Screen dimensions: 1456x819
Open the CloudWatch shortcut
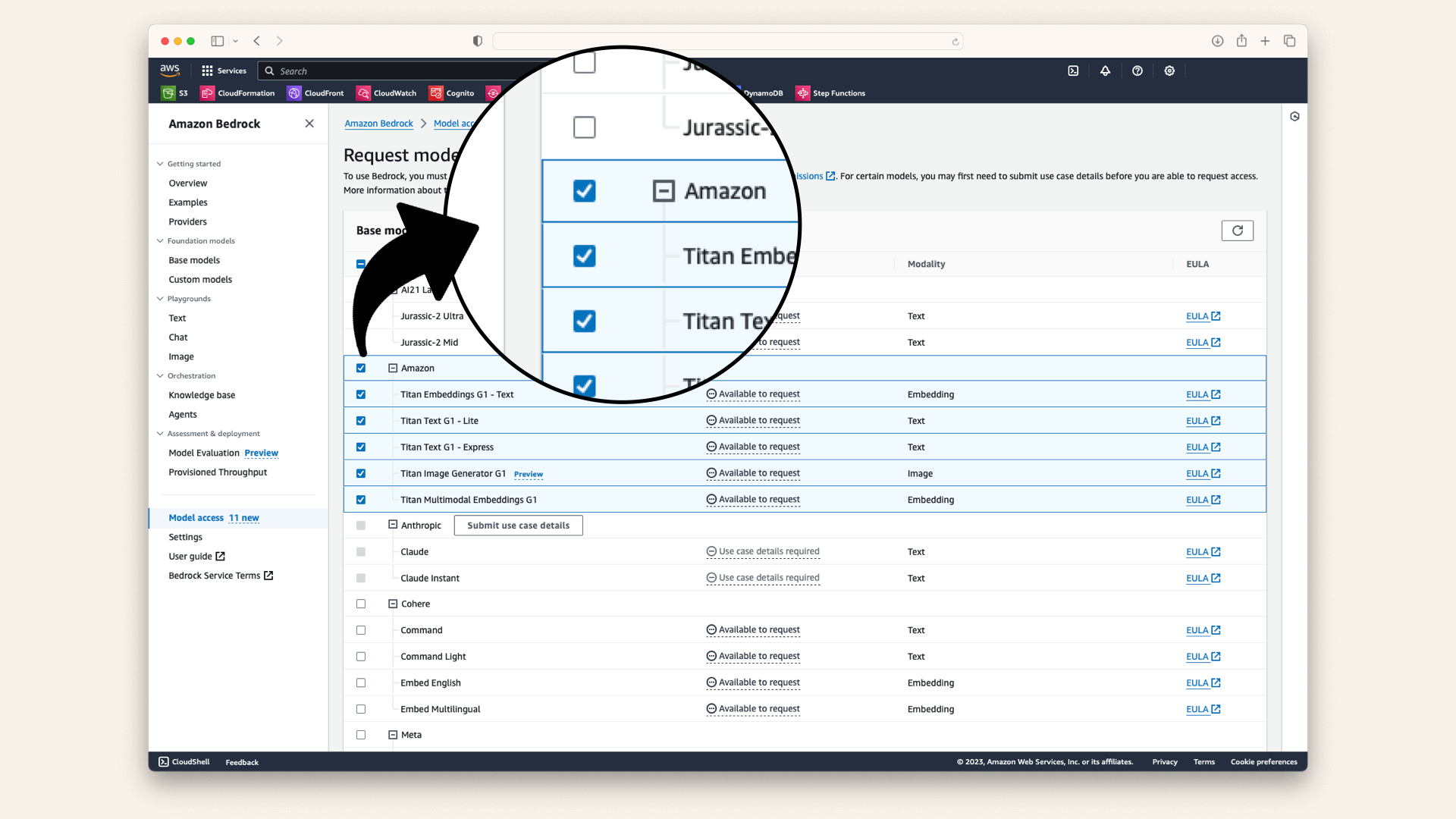pyautogui.click(x=387, y=93)
